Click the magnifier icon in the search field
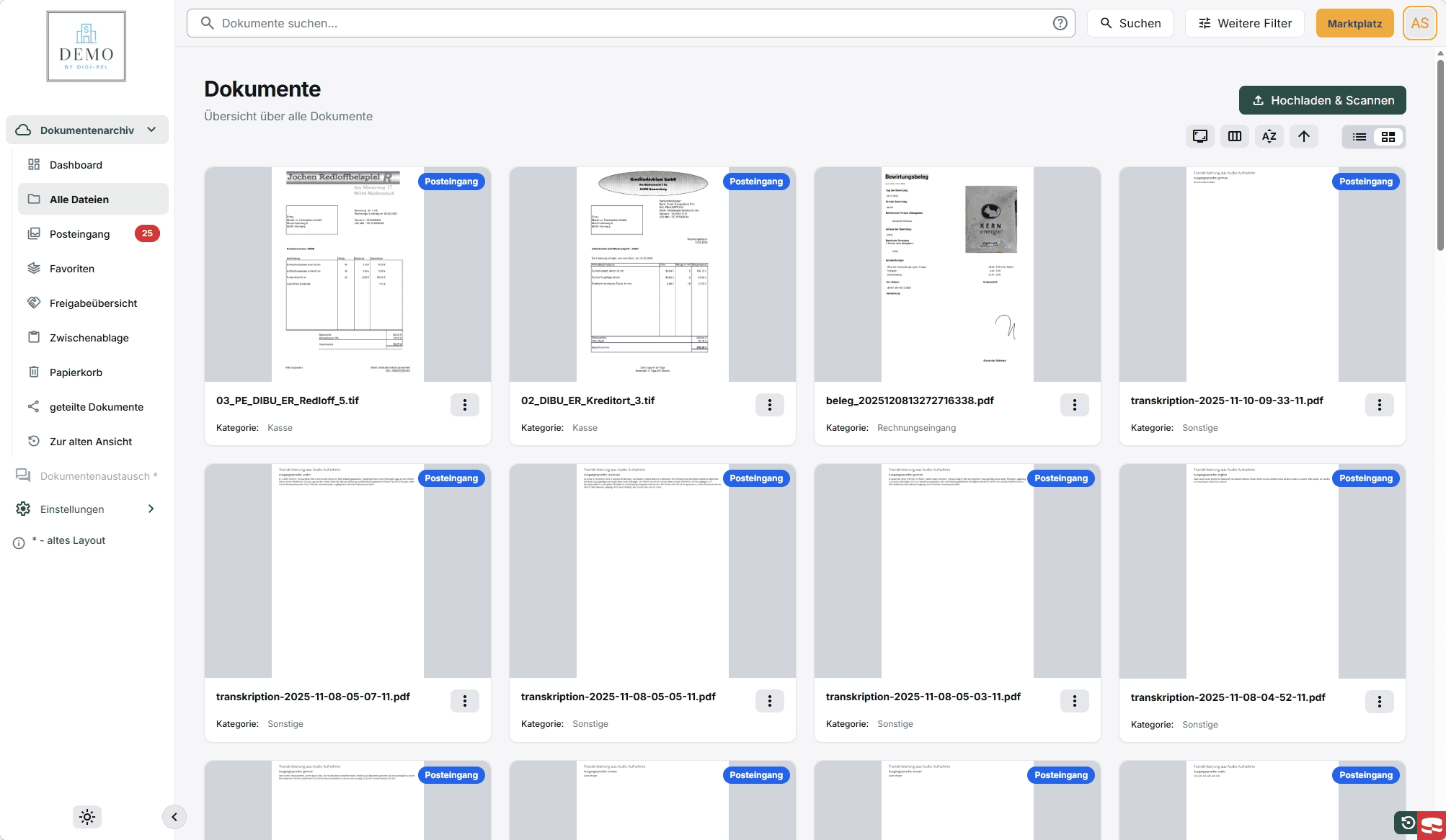1446x840 pixels. click(x=208, y=23)
